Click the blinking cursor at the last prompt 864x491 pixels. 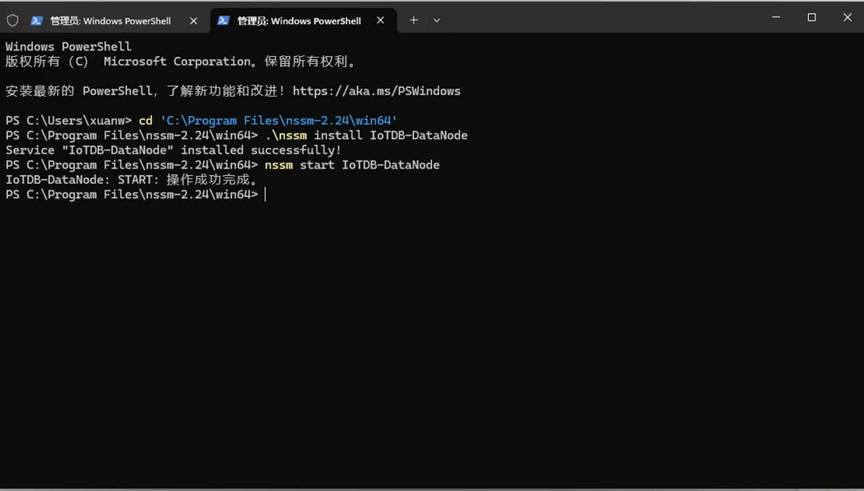(265, 195)
